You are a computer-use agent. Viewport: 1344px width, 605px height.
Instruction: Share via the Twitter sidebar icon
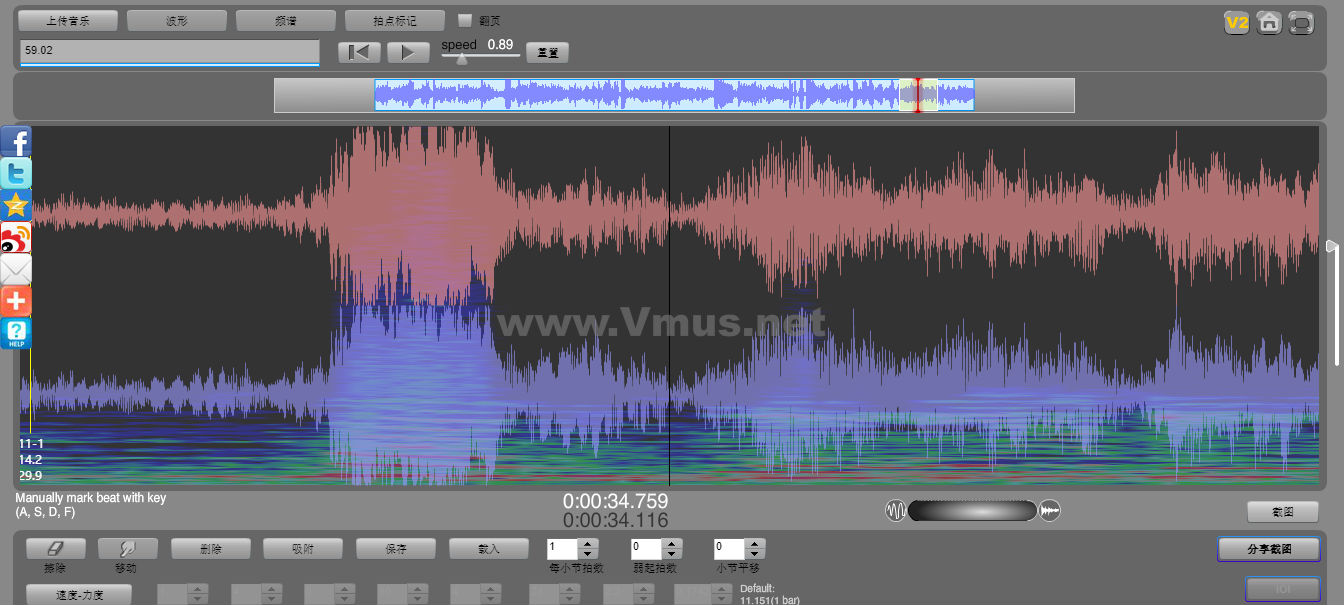pyautogui.click(x=16, y=174)
